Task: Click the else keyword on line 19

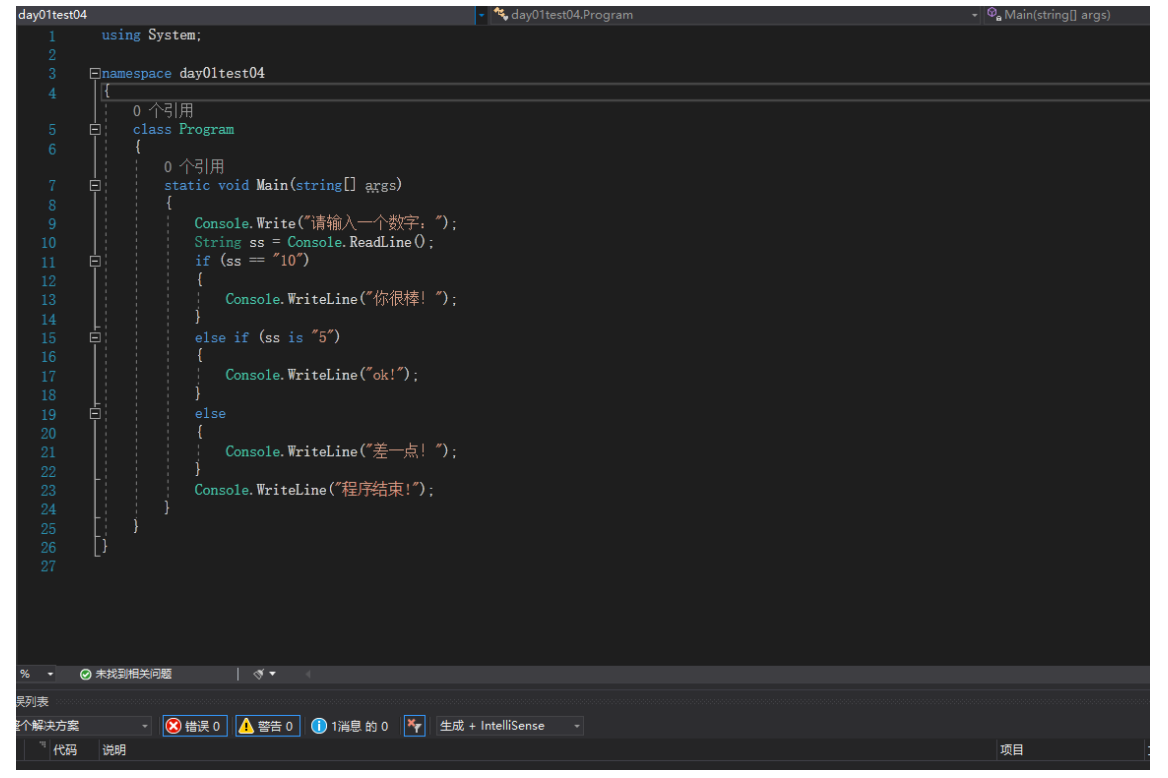Action: tap(210, 414)
